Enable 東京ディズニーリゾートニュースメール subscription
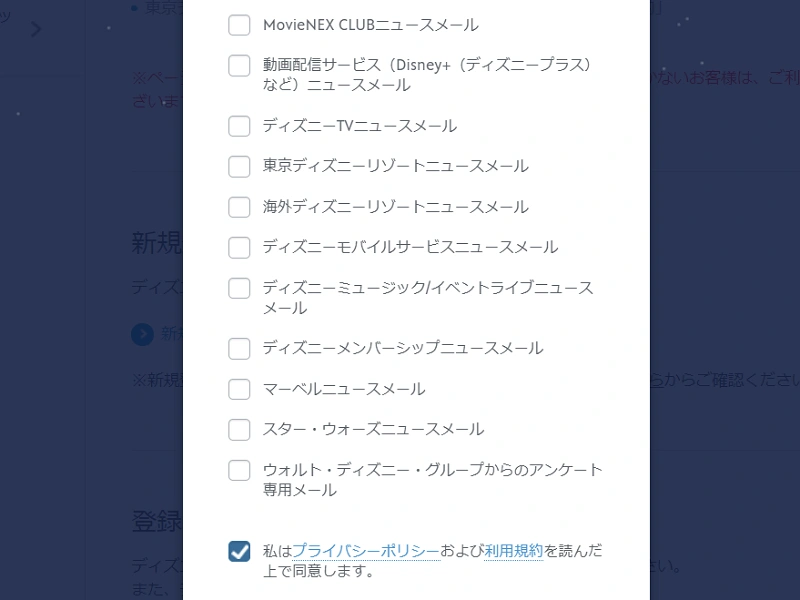800x600 pixels. [239, 166]
